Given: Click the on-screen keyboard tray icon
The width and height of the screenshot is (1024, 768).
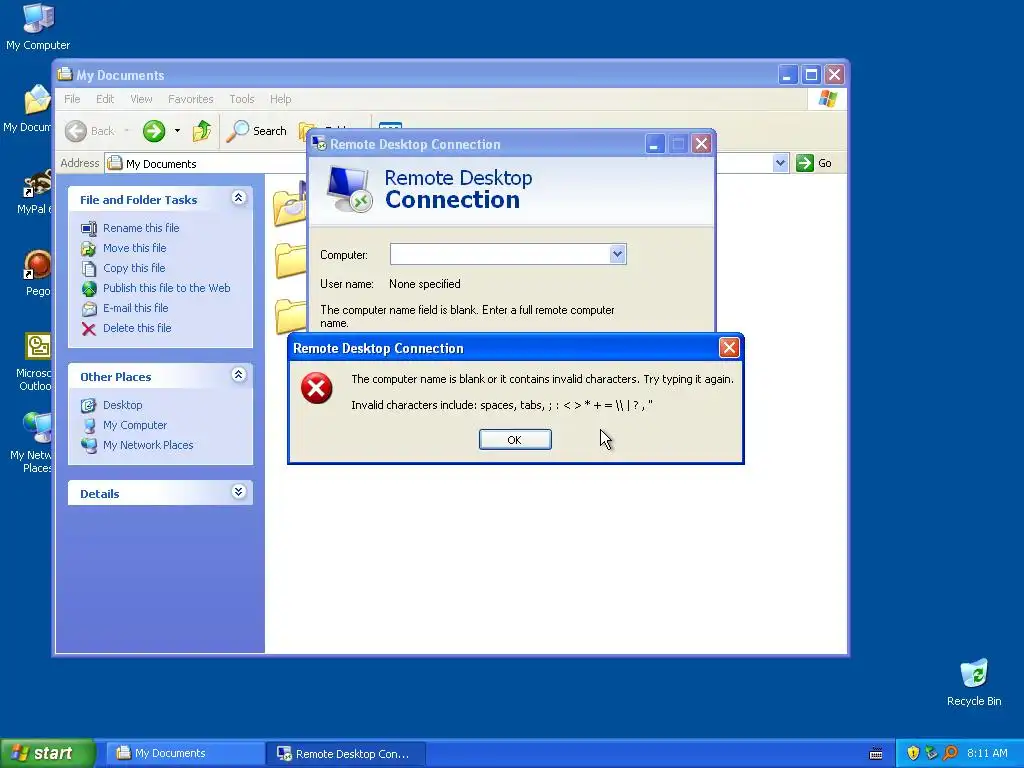Looking at the screenshot, I should [x=876, y=754].
